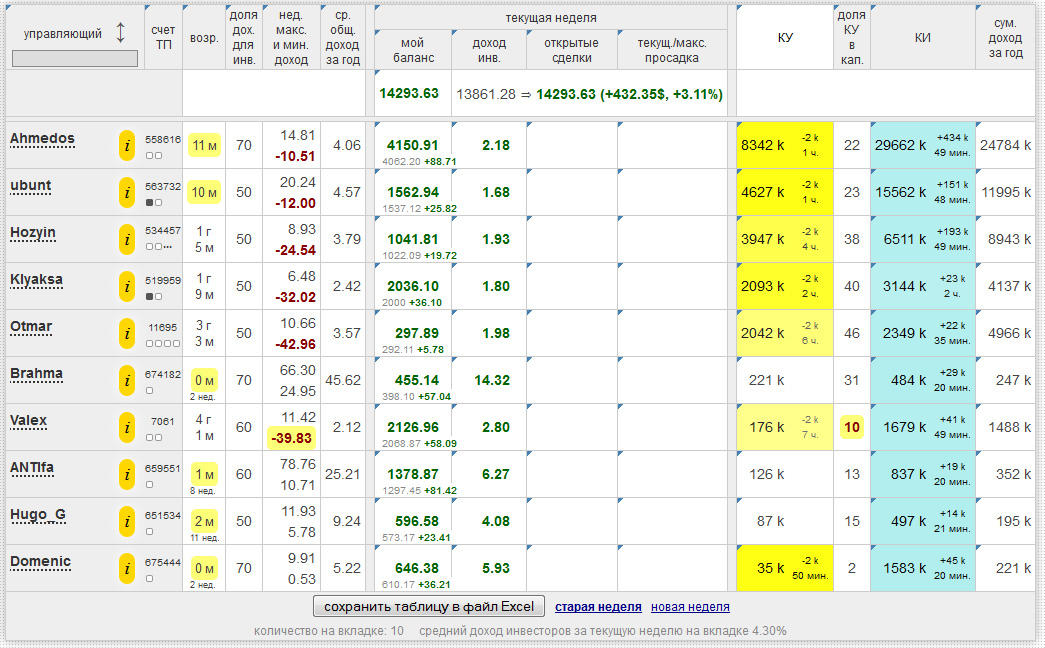
Task: Open ANTIfa manager link
Action: pos(31,467)
